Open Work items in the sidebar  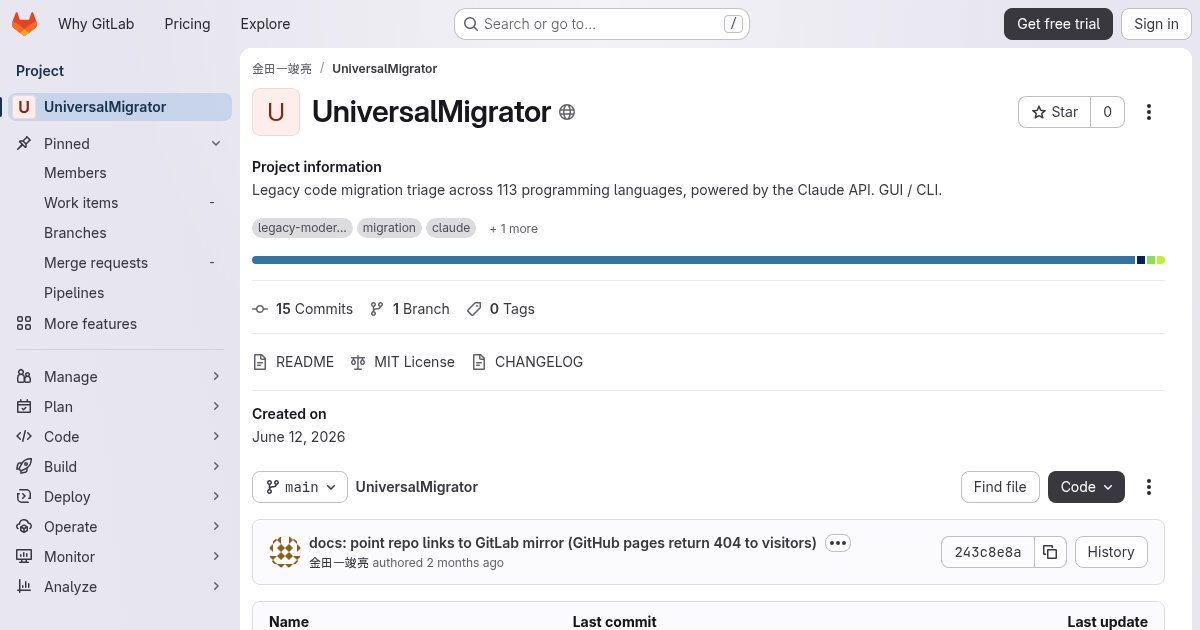[x=120, y=203]
